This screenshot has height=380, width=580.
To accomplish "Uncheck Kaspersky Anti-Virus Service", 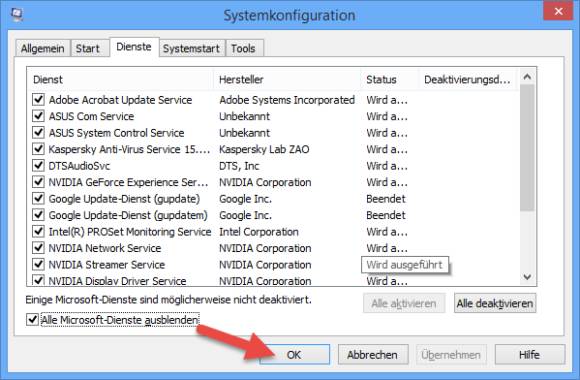I will [x=38, y=149].
